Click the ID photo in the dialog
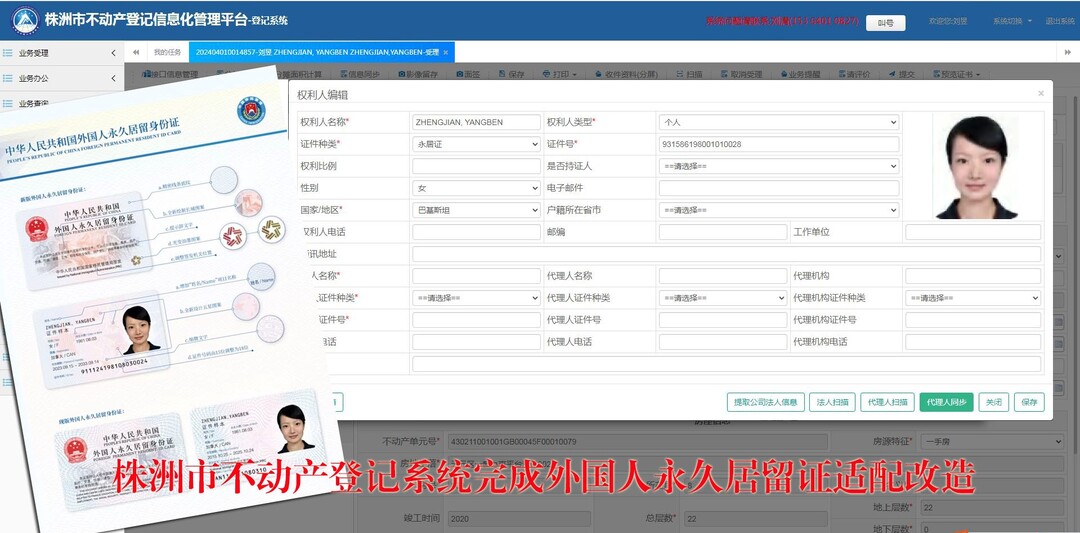Image resolution: width=1080 pixels, height=533 pixels. (975, 167)
